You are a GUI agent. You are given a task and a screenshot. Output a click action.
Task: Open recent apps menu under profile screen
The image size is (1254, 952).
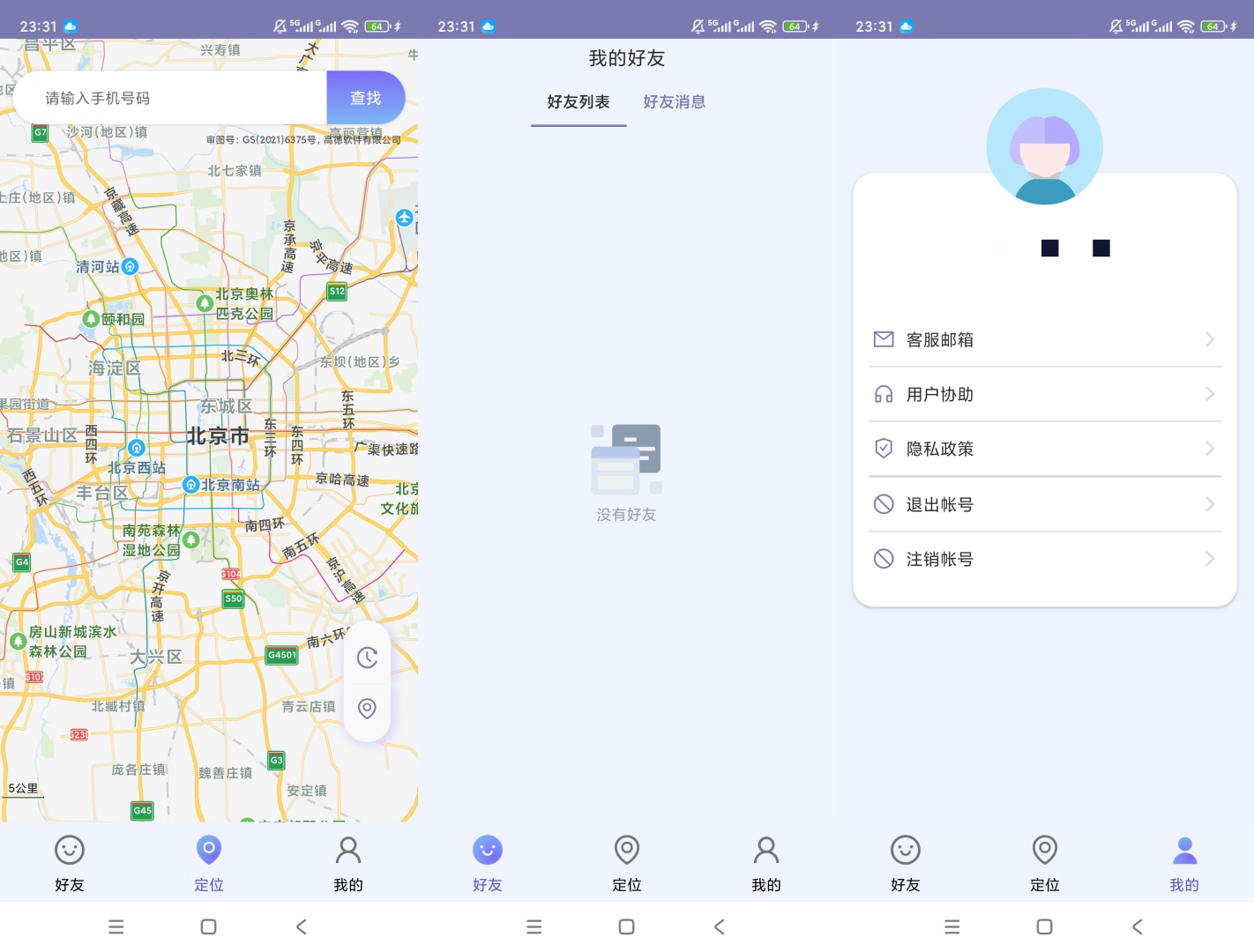pyautogui.click(x=952, y=926)
